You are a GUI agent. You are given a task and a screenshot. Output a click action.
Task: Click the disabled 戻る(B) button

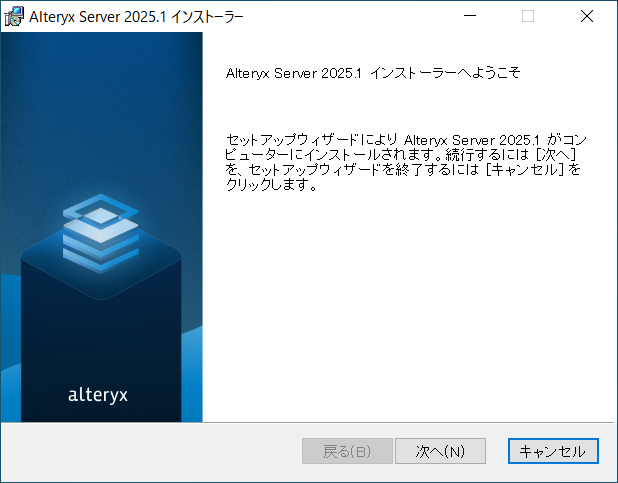tap(347, 451)
